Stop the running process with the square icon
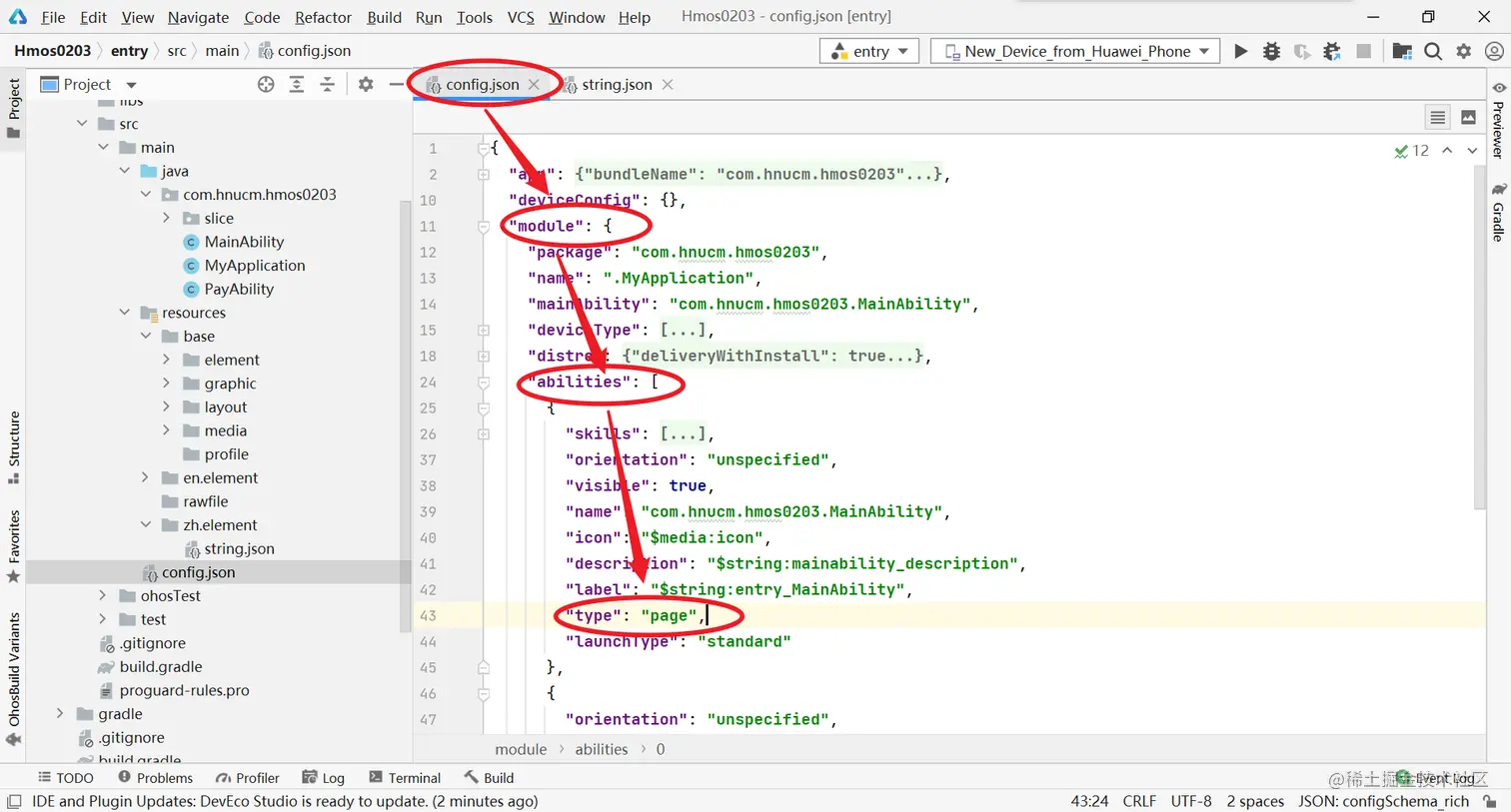The width and height of the screenshot is (1511, 812). (1363, 51)
